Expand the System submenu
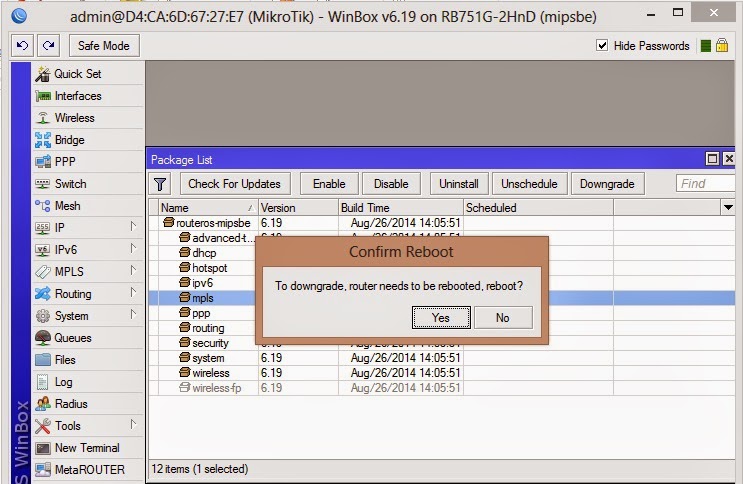Image resolution: width=743 pixels, height=484 pixels. pos(133,315)
